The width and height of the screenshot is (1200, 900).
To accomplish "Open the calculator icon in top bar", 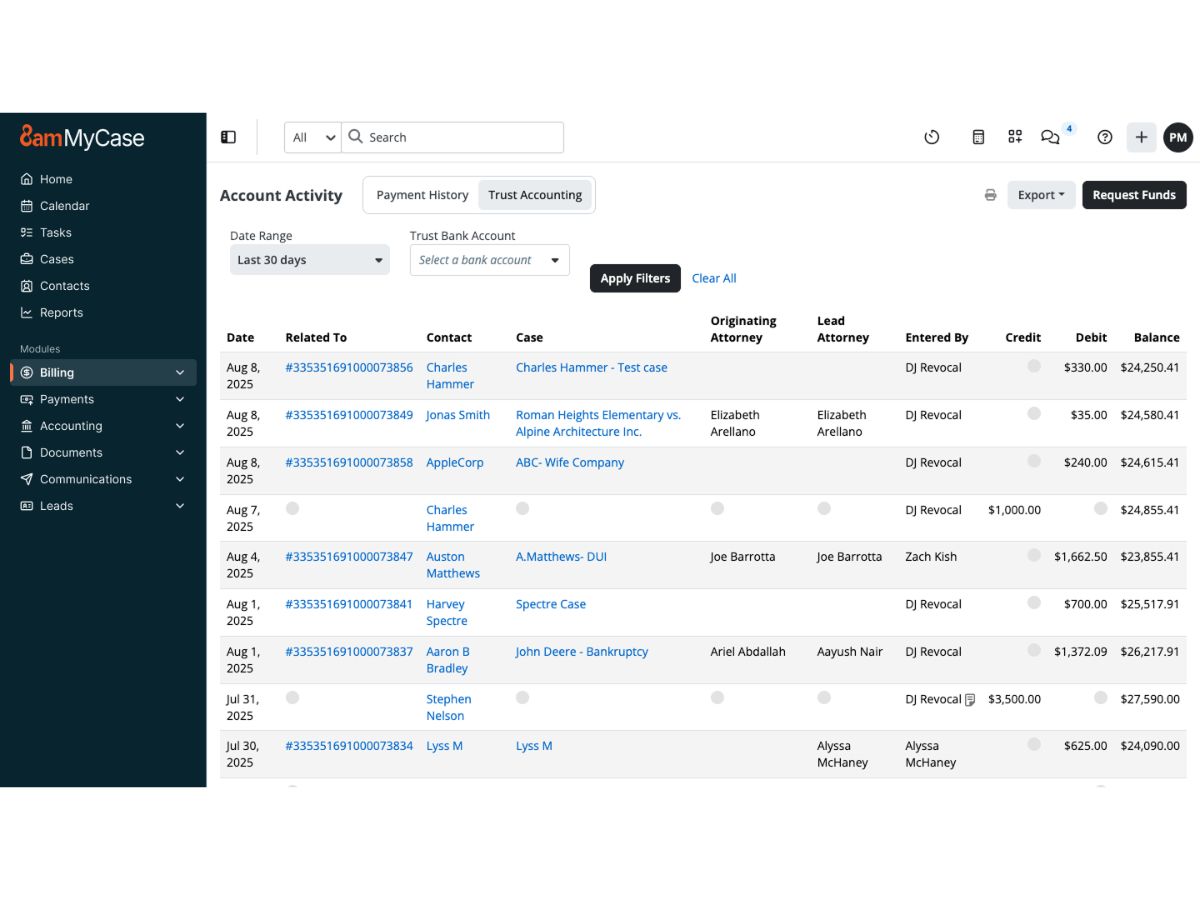I will 978,137.
